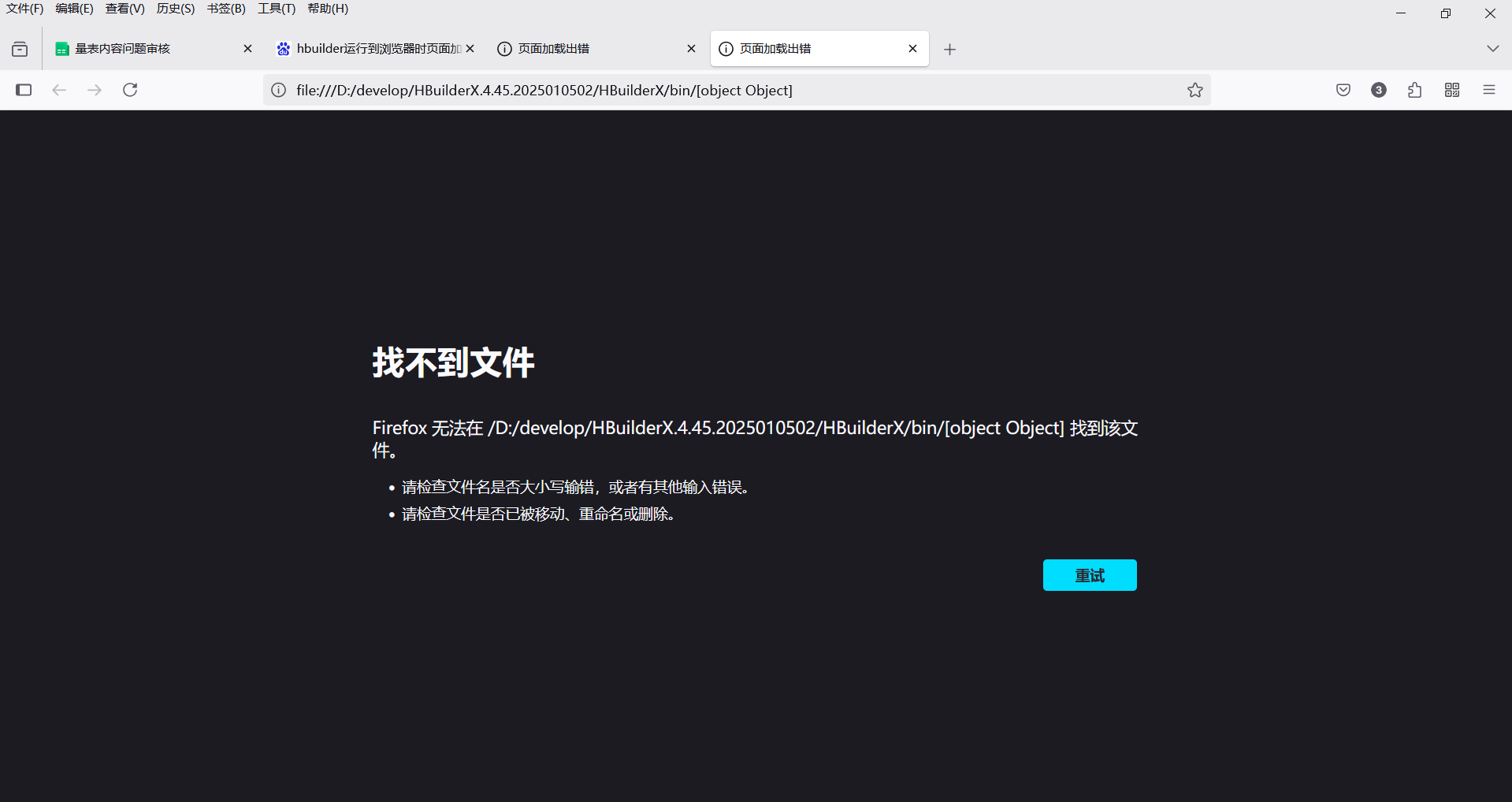Screen dimensions: 1512x802
Task: Open the 查看(V) menu
Action: point(124,9)
